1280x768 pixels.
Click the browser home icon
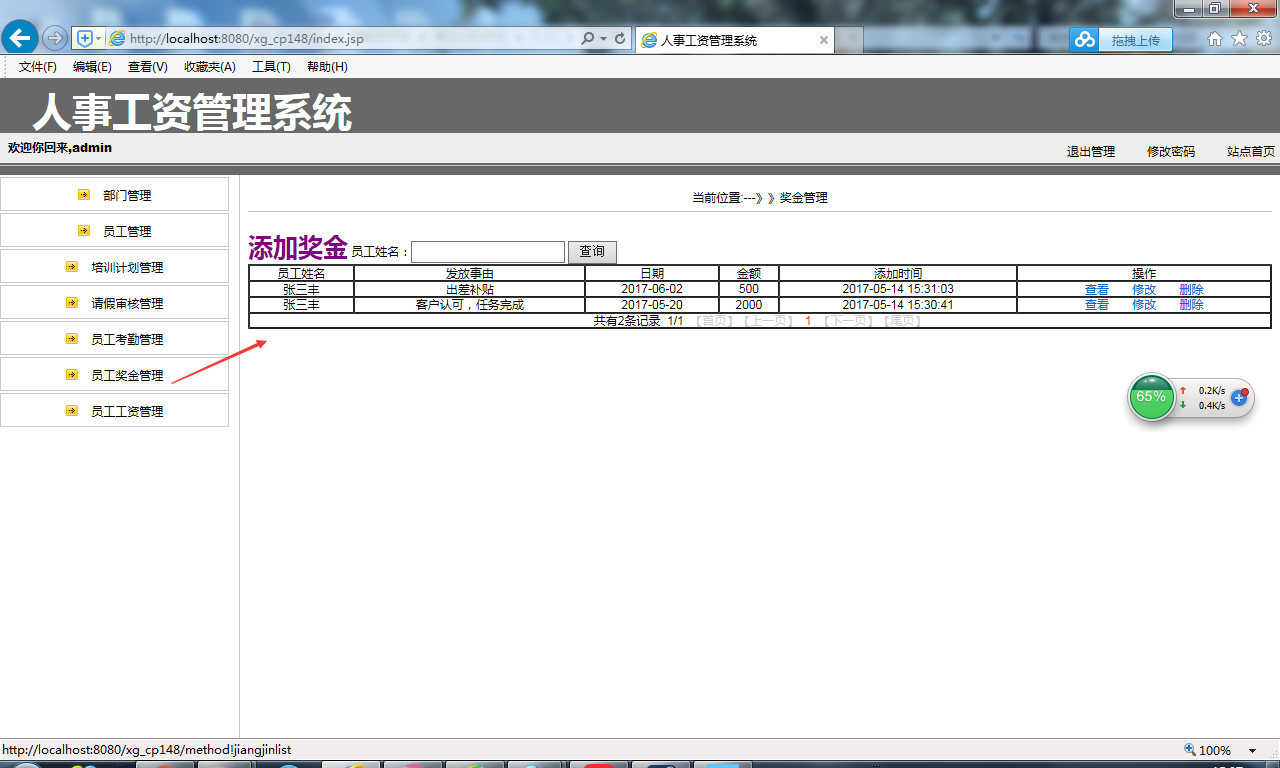(x=1215, y=38)
